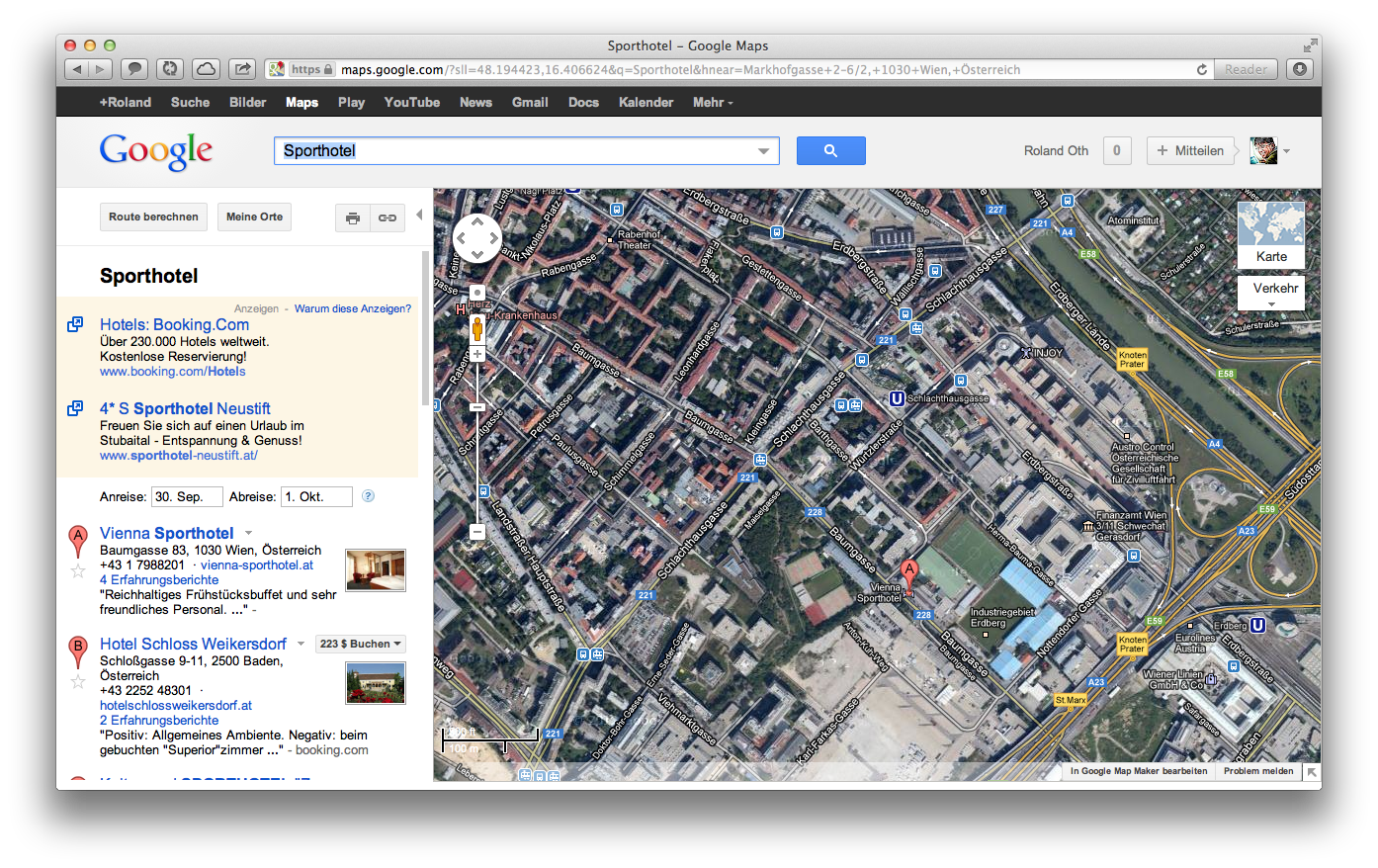
Task: Click the blue magnifier search button
Action: 830,150
